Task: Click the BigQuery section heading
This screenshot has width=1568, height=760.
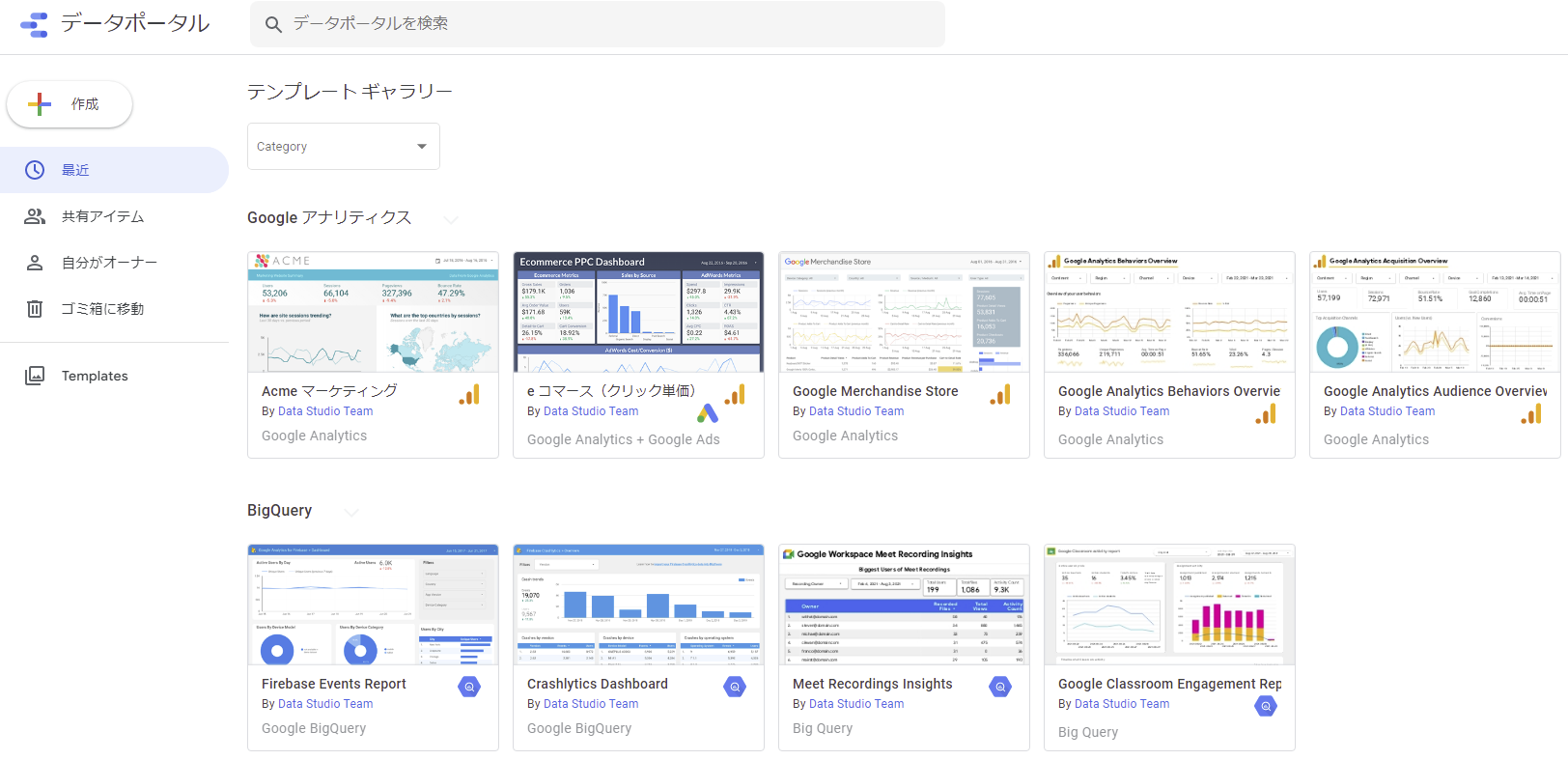Action: coord(279,511)
